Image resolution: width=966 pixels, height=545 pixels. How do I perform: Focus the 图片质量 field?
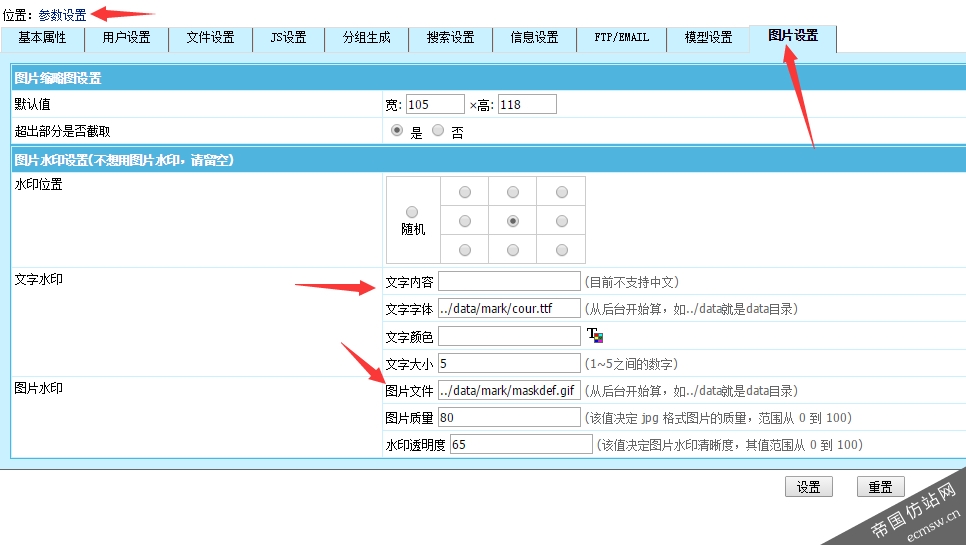[x=509, y=418]
